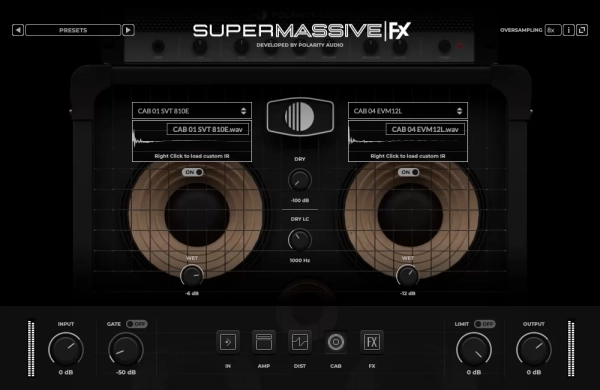Click the input level meter
600x390 pixels.
click(31, 348)
